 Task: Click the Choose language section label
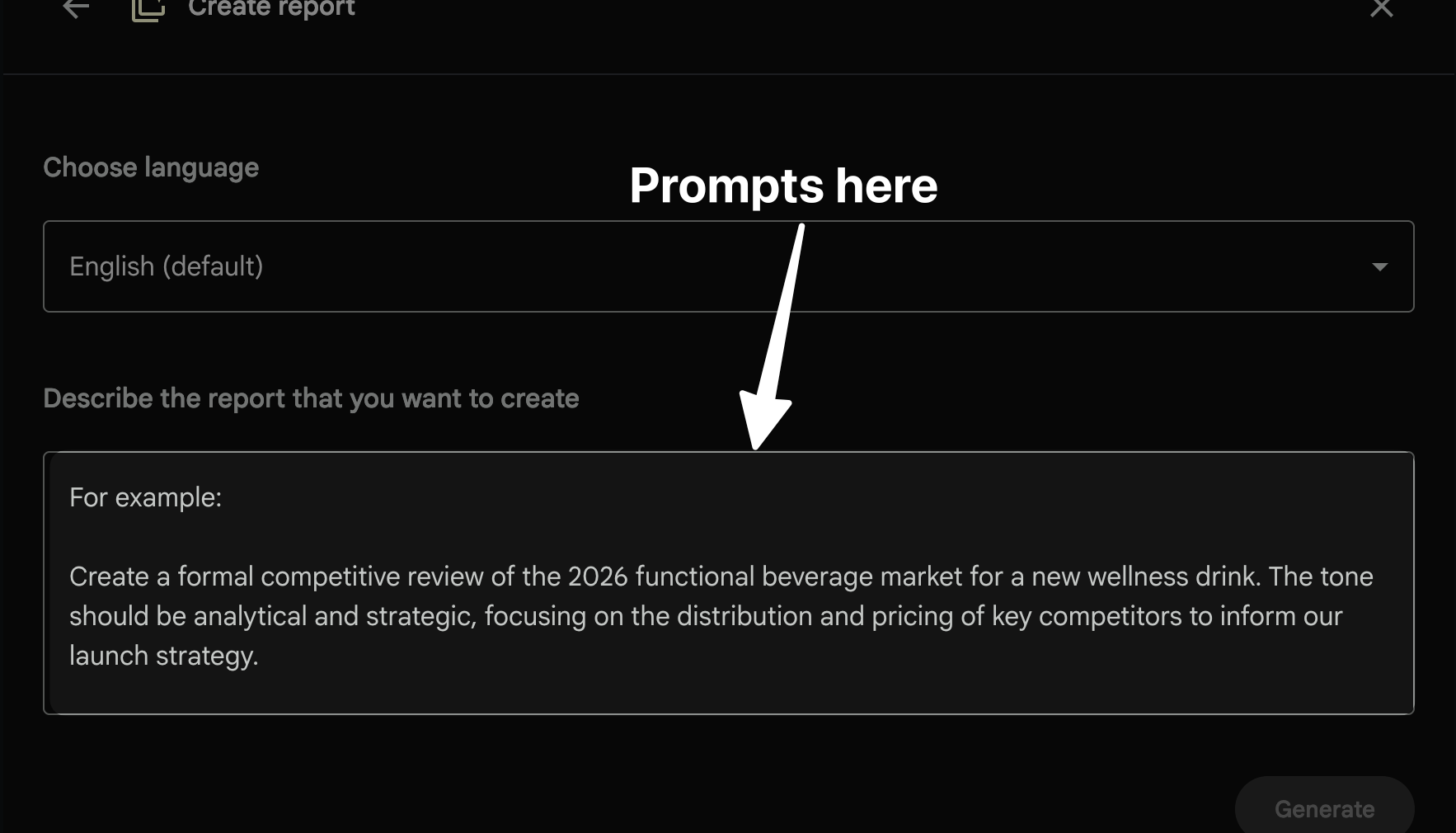[x=151, y=167]
